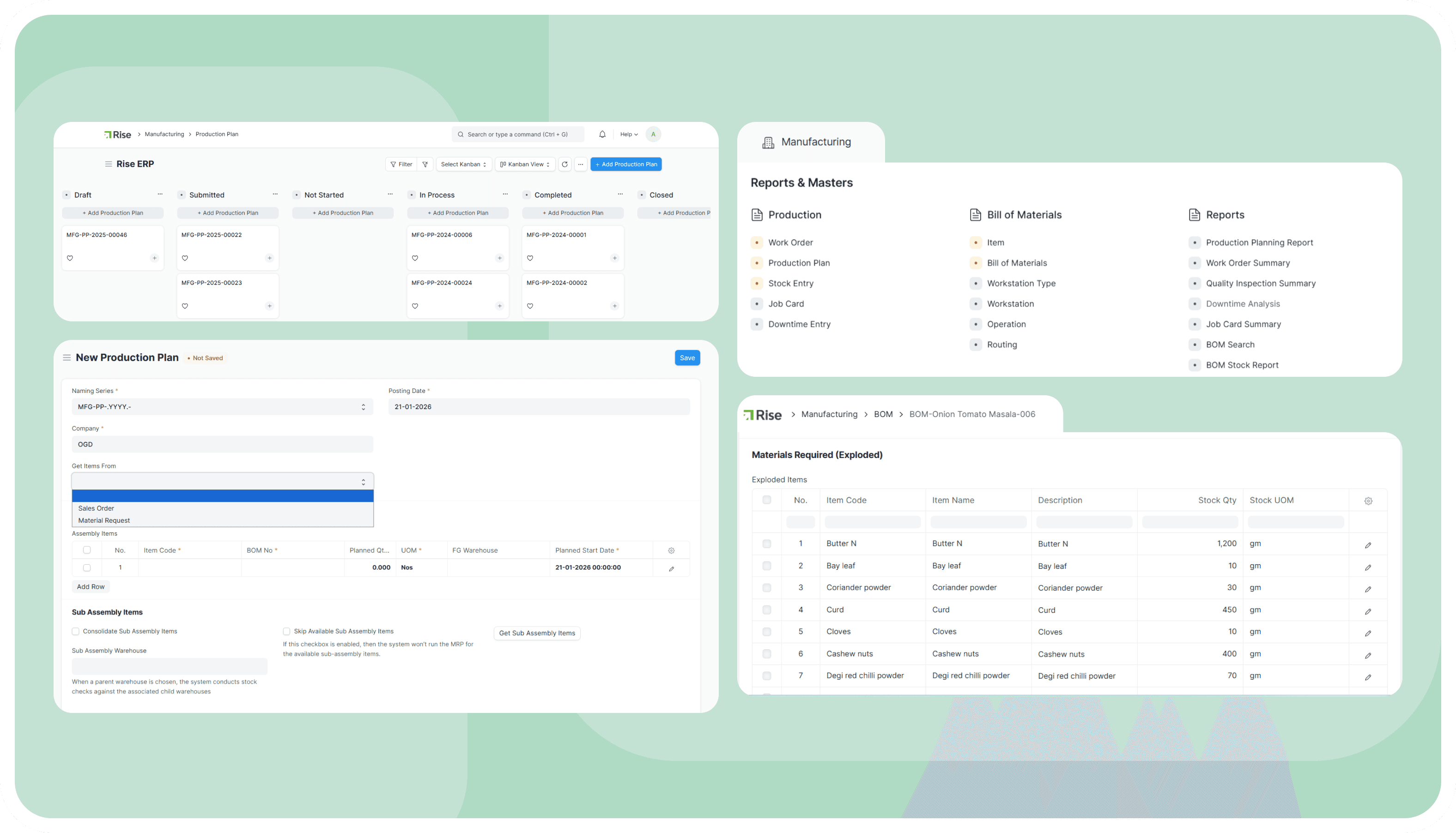This screenshot has width=1456, height=833.
Task: Open the Kanban View switcher dropdown
Action: click(524, 164)
